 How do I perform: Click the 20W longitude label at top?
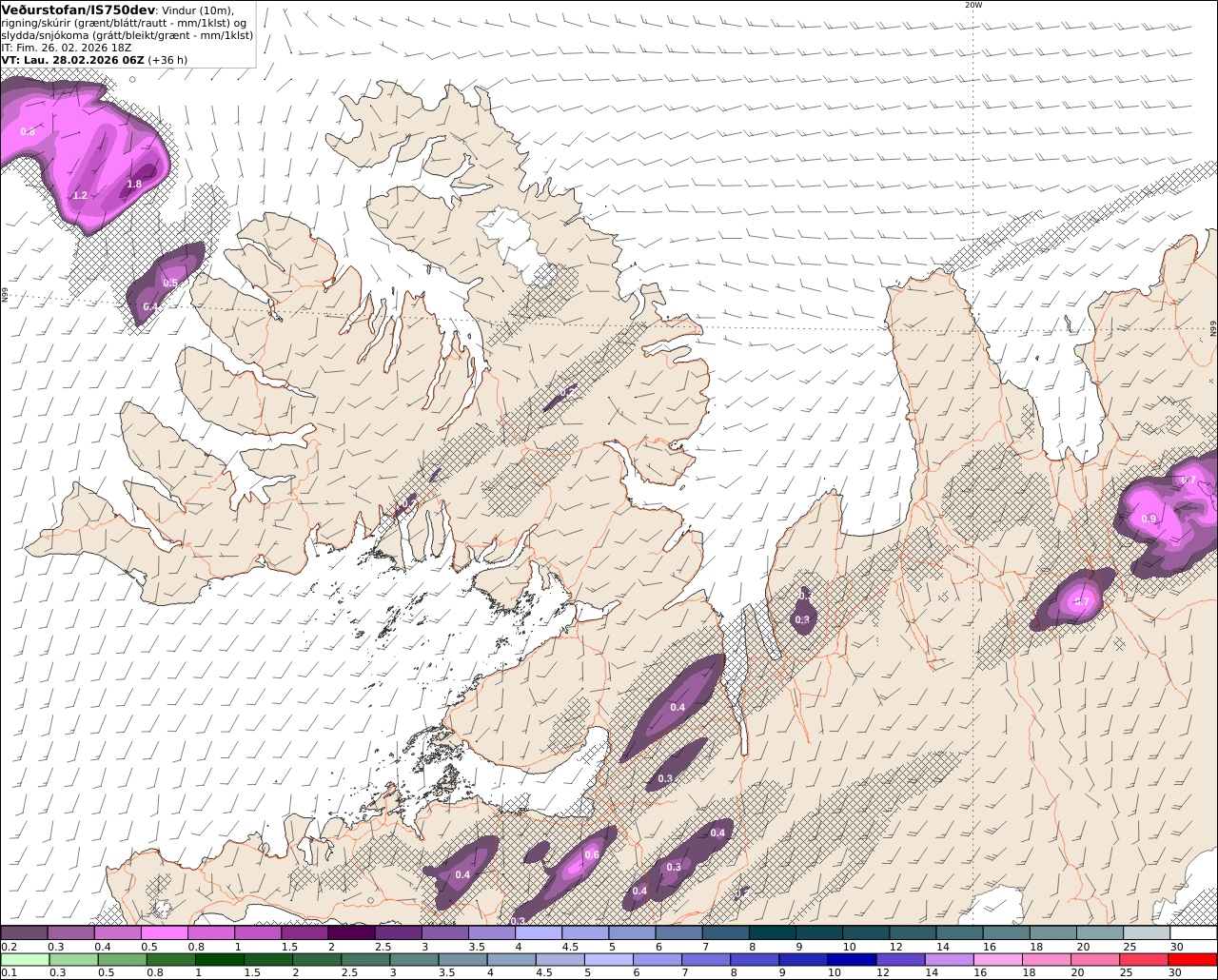[972, 5]
